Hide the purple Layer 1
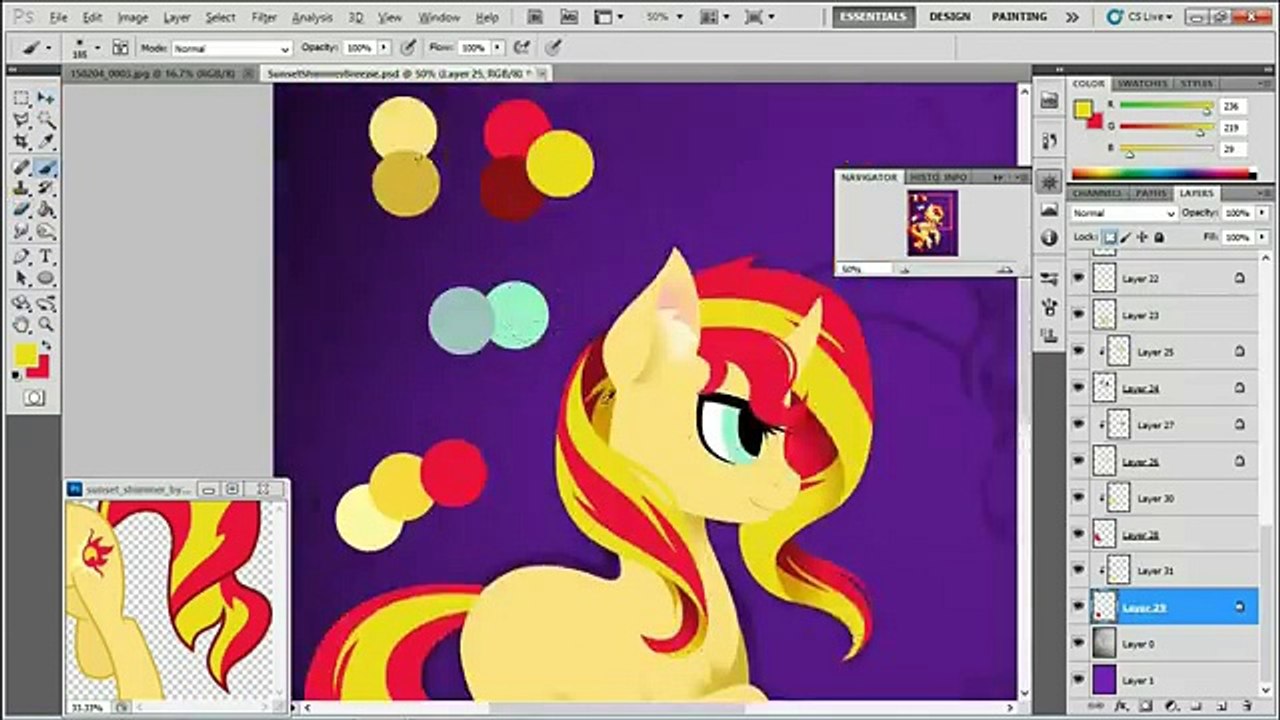This screenshot has width=1280, height=720. point(1078,680)
